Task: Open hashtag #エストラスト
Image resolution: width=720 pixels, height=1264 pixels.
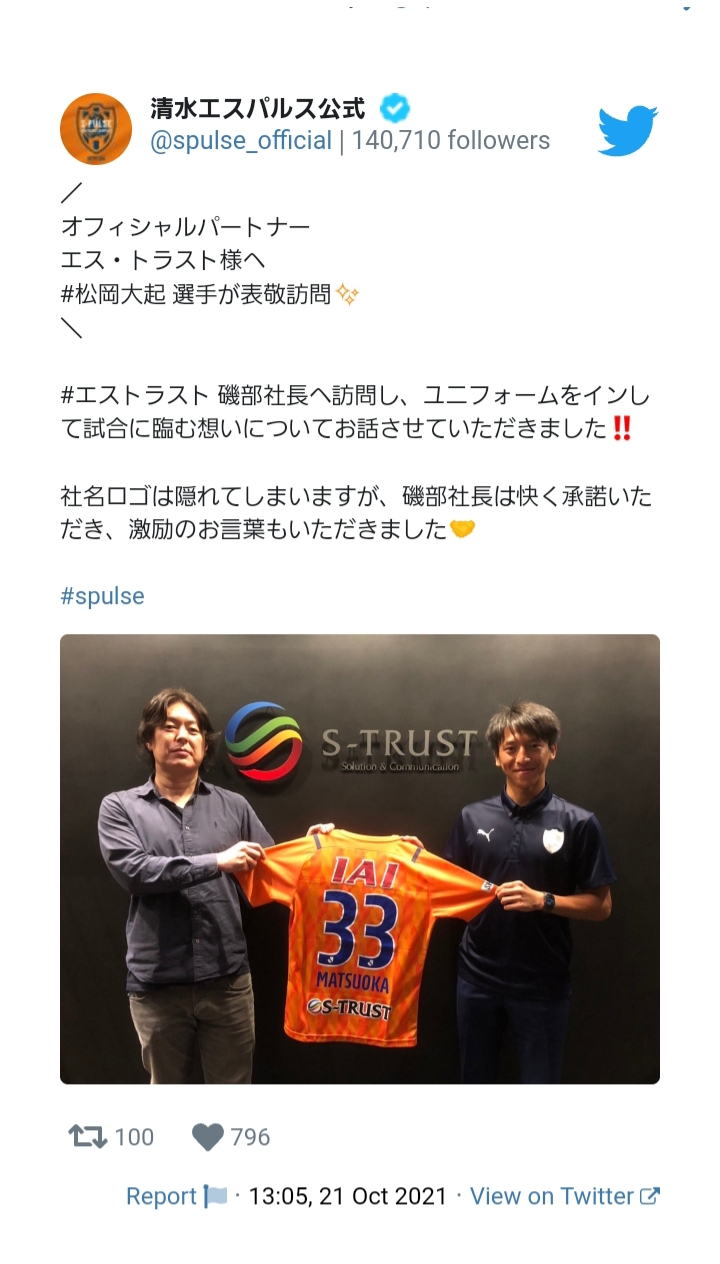Action: 135,395
